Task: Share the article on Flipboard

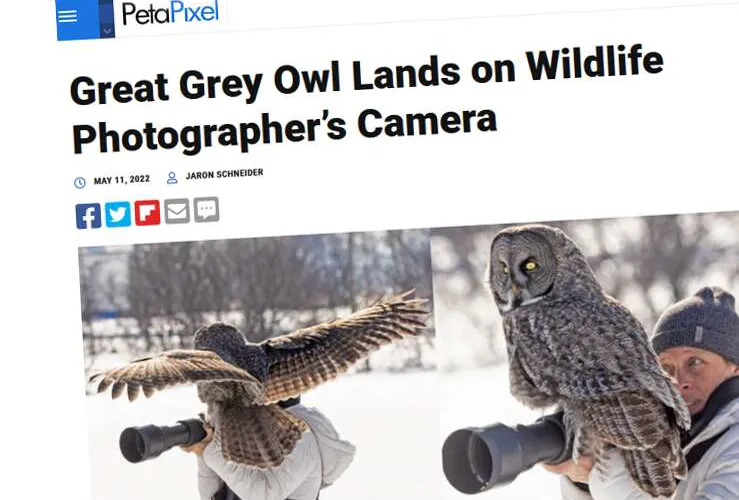Action: click(x=147, y=213)
